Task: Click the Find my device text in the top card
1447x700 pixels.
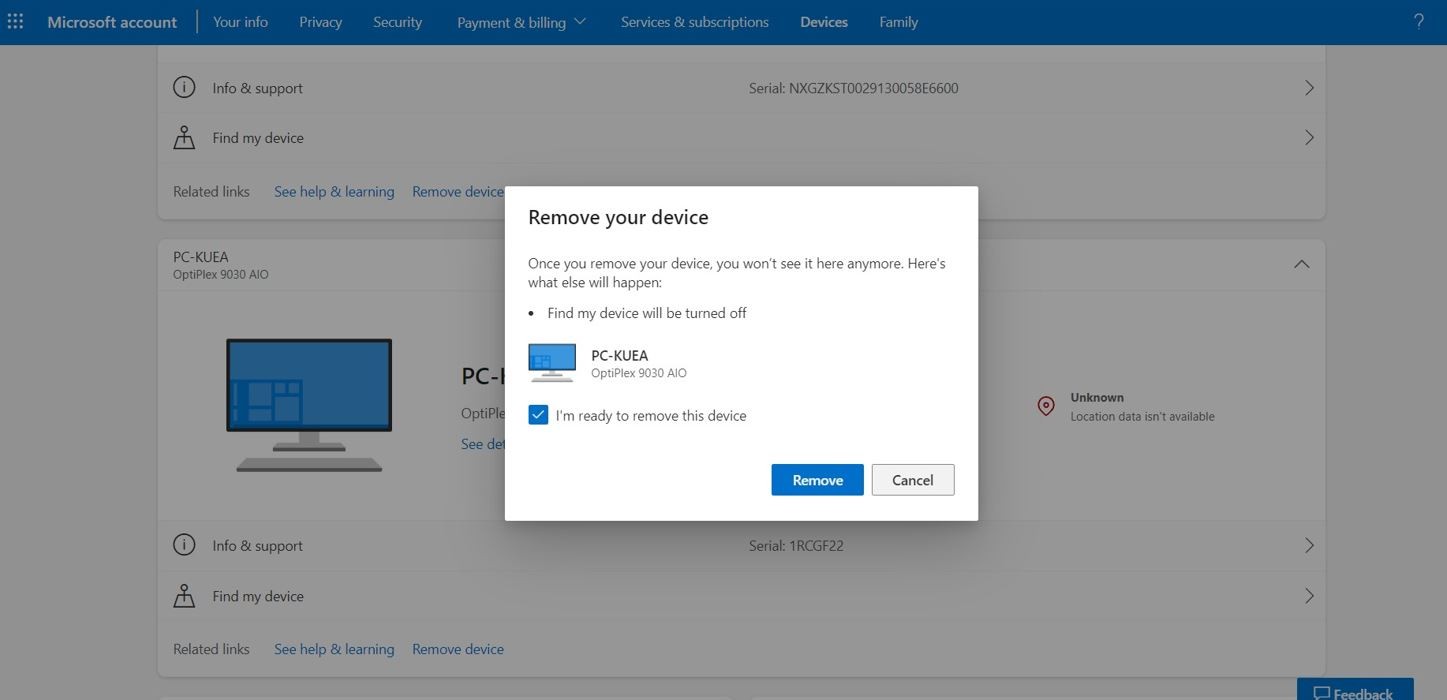Action: (258, 138)
